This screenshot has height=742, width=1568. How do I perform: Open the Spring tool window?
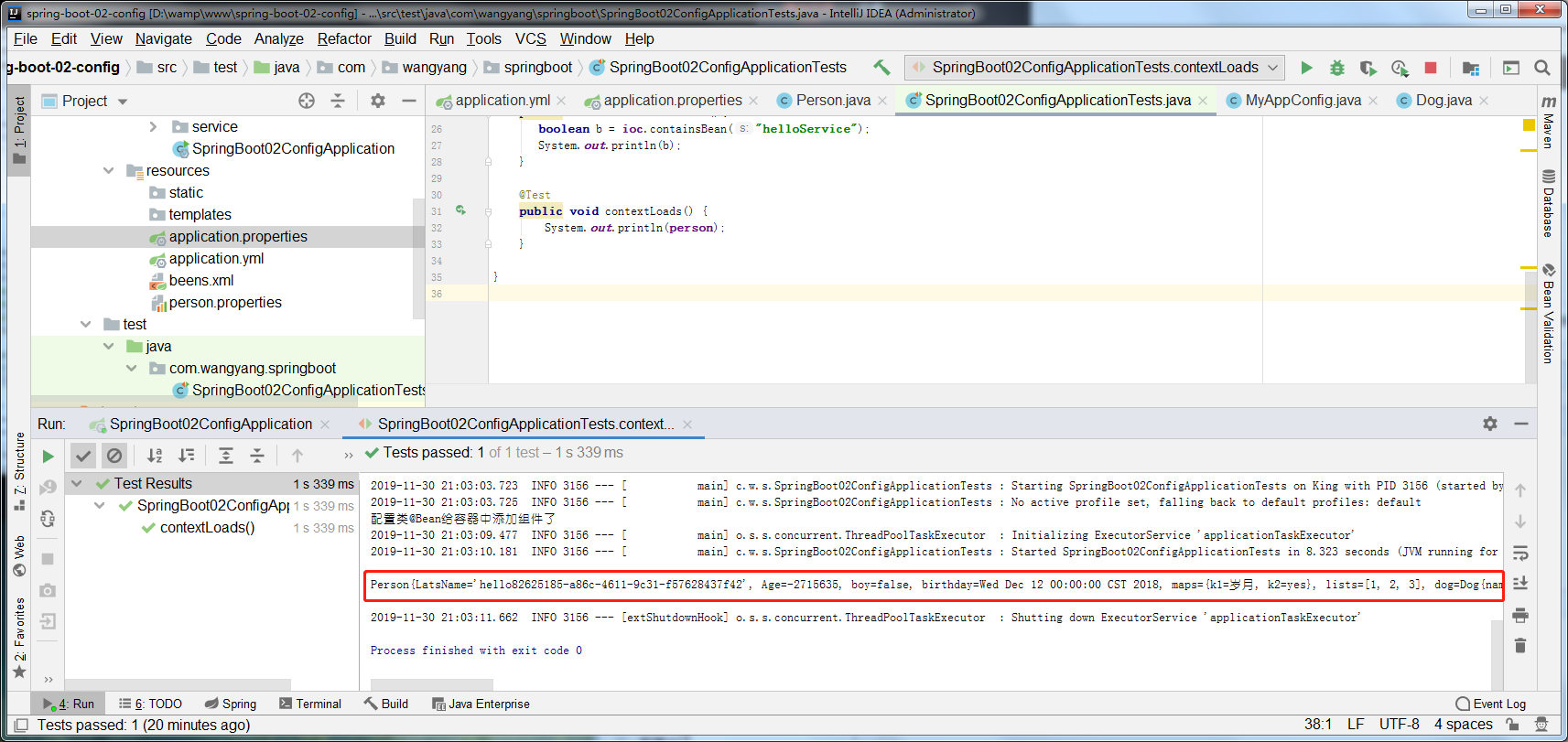pos(231,704)
